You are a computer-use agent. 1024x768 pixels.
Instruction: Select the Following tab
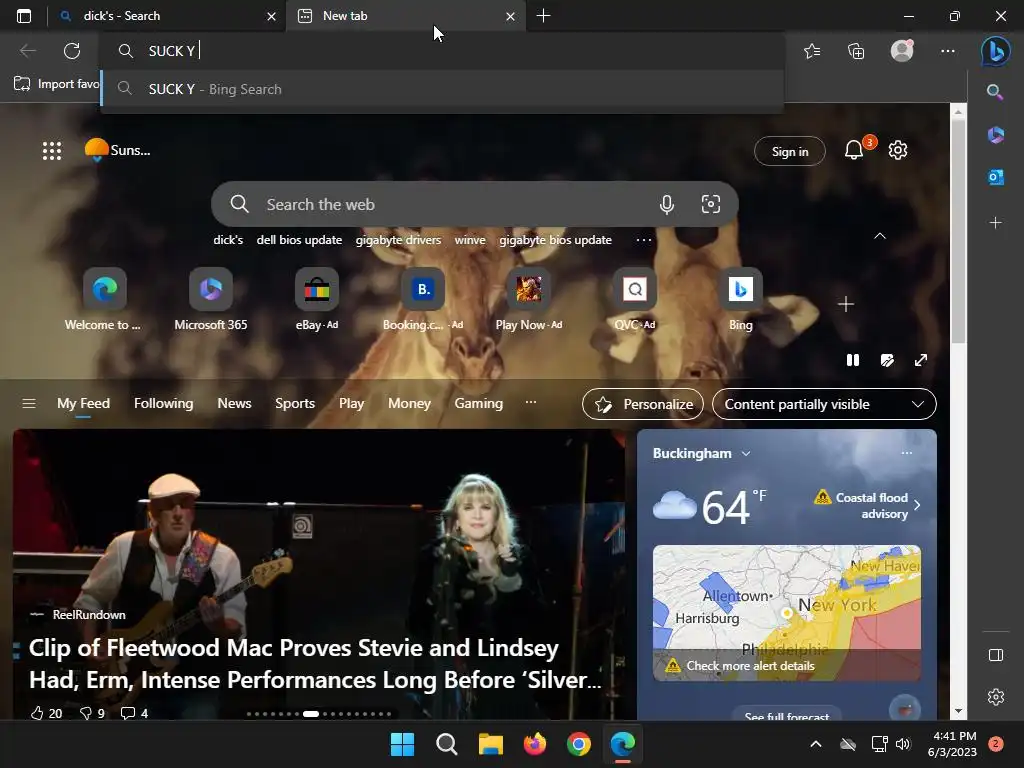tap(163, 404)
